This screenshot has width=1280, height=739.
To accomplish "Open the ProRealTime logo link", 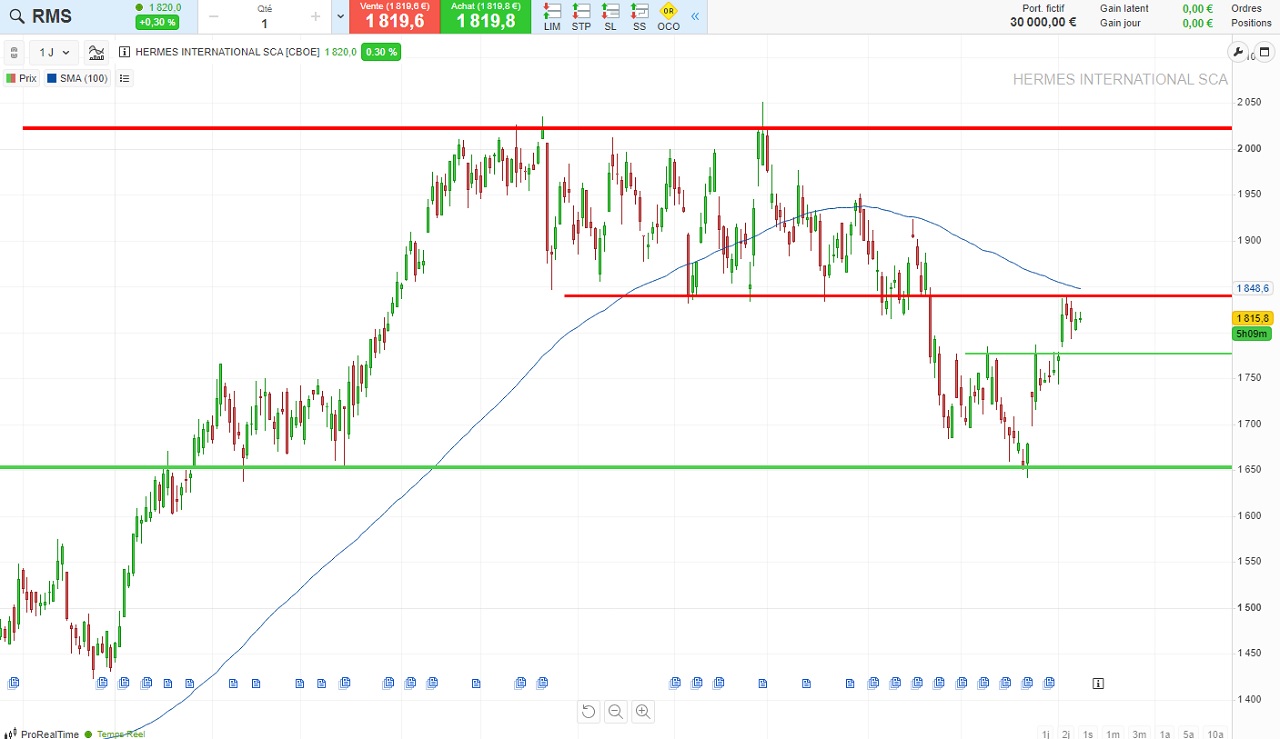I will [x=42, y=734].
